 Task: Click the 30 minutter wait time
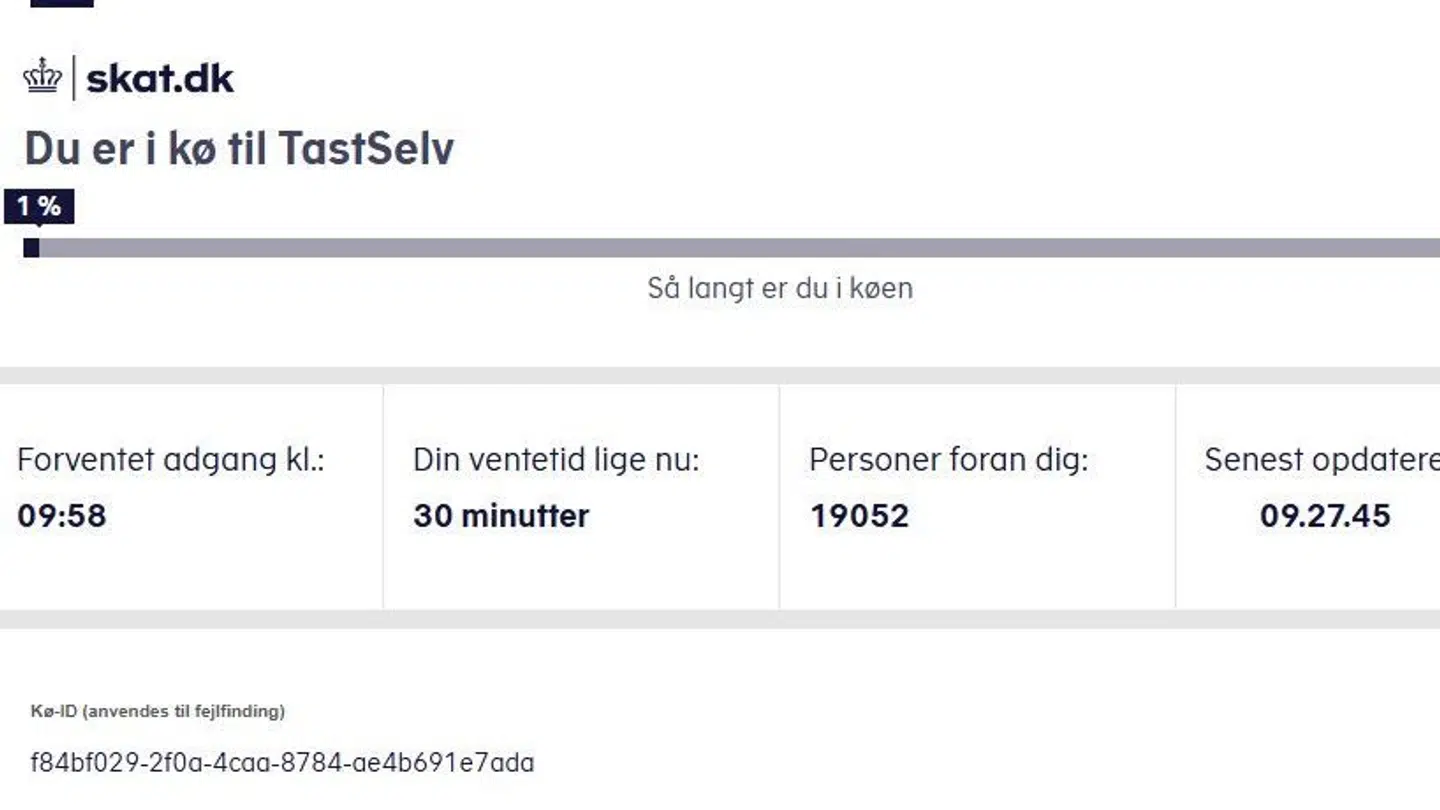pos(501,515)
